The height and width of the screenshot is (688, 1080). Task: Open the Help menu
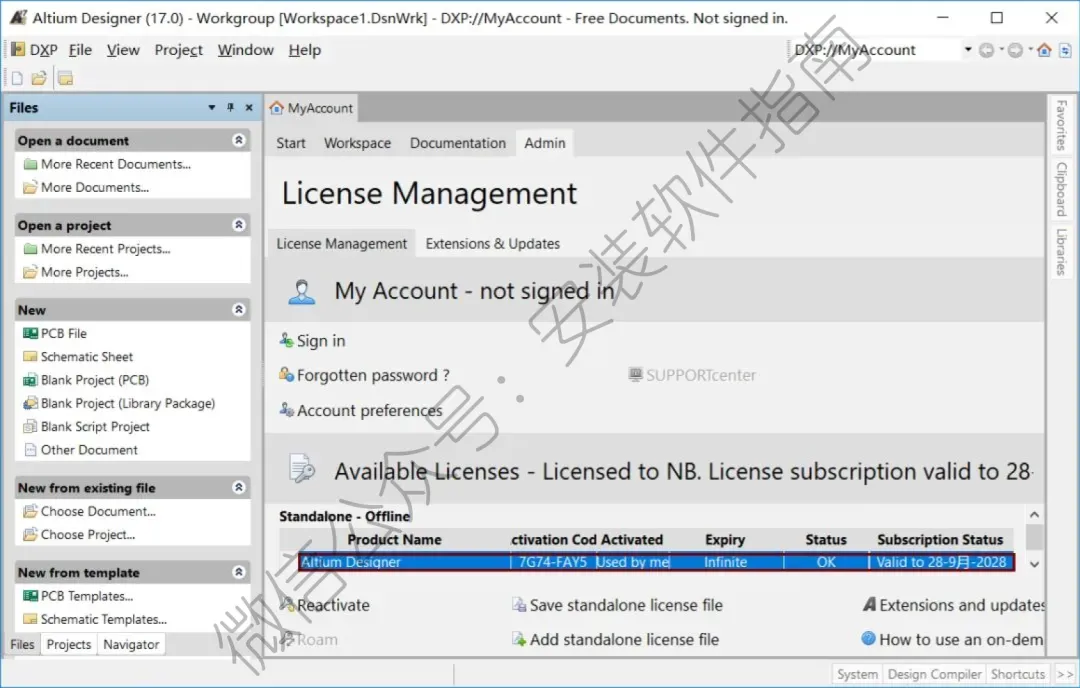pyautogui.click(x=304, y=50)
